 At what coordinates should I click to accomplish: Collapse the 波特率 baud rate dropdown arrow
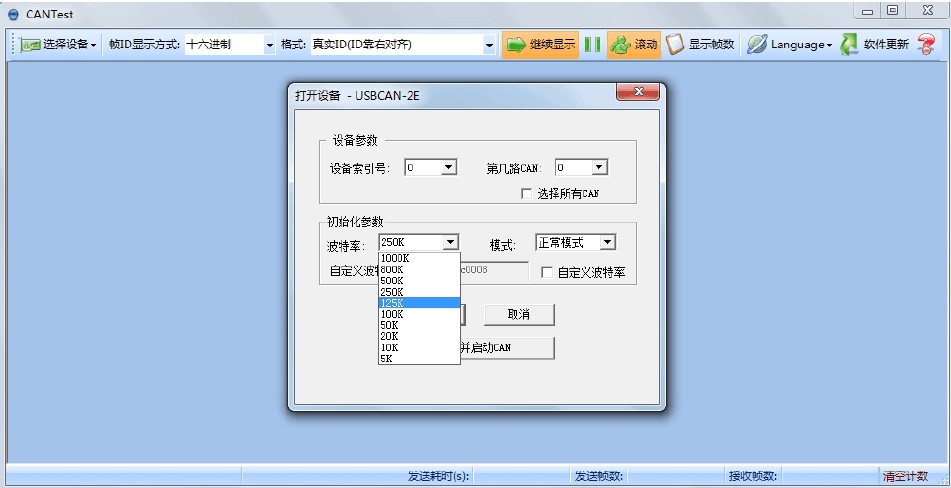[x=450, y=242]
